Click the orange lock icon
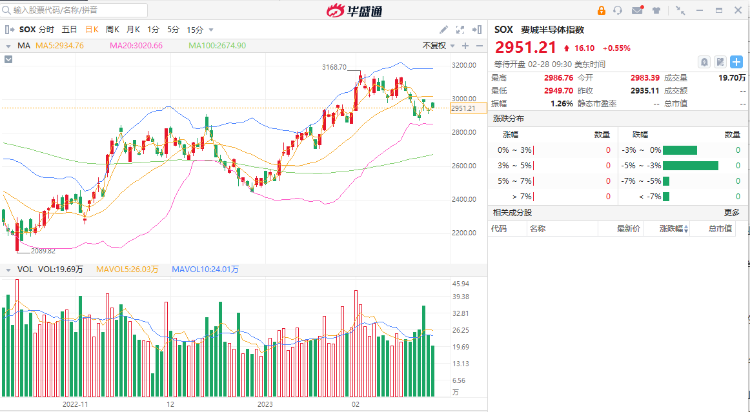The width and height of the screenshot is (750, 412). 601,10
